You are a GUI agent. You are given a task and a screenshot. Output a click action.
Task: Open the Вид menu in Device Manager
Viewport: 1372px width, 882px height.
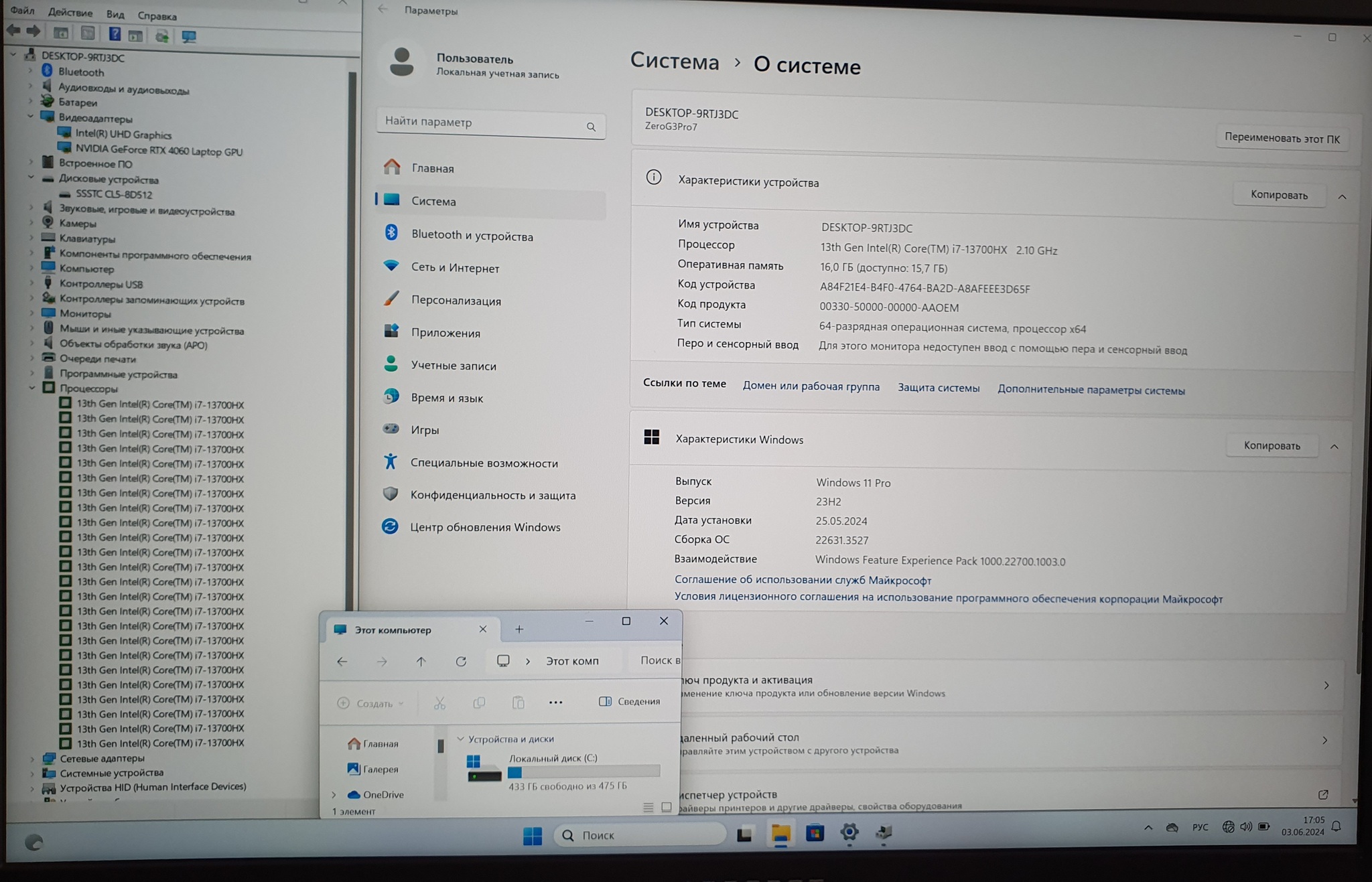(115, 14)
